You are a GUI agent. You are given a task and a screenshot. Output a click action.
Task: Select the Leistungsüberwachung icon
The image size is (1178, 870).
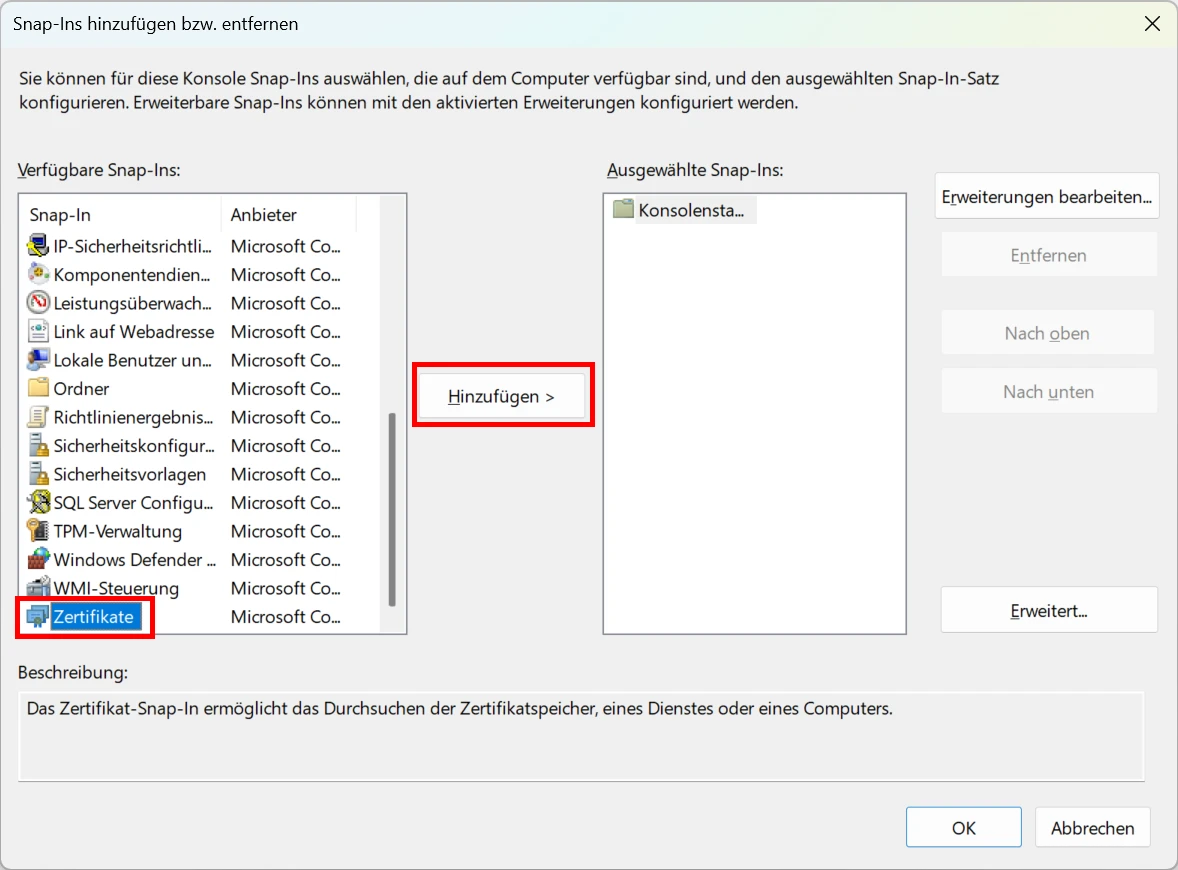[38, 303]
